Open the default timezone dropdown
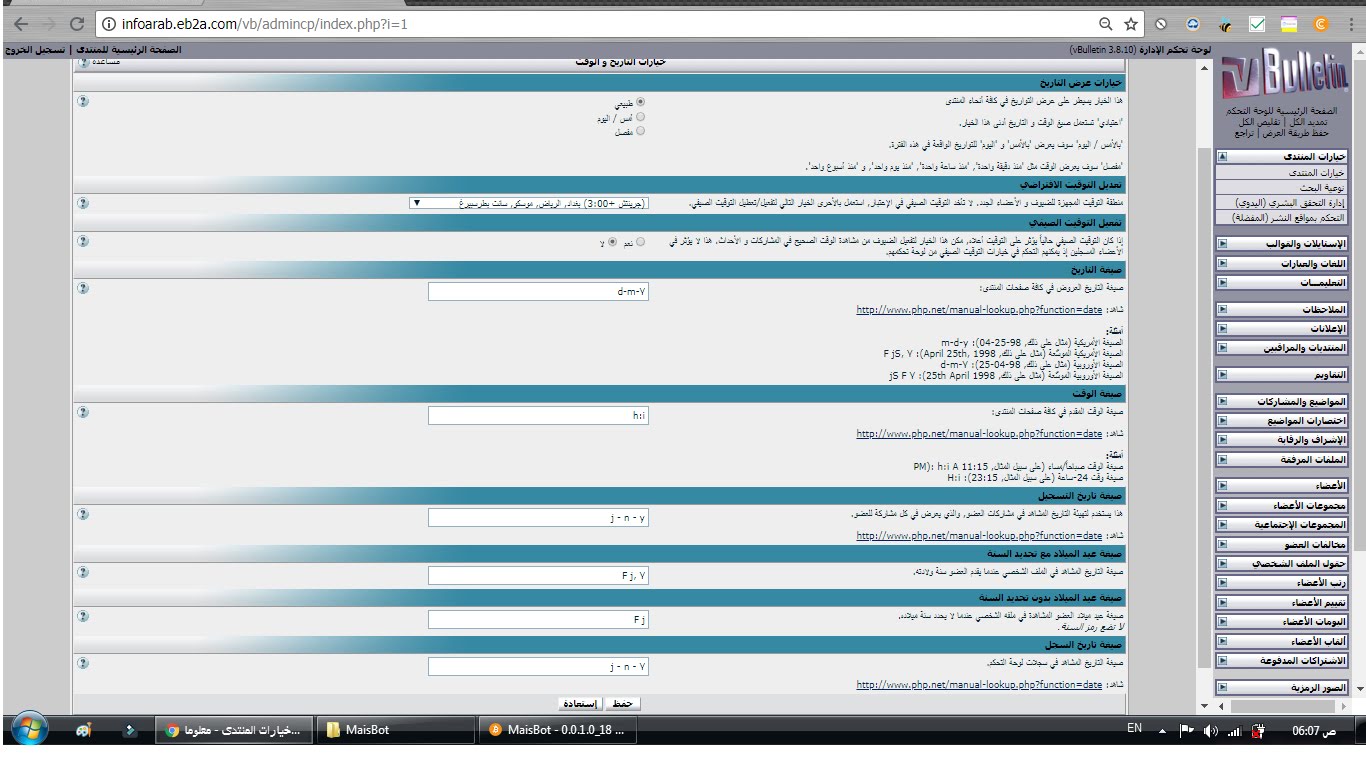This screenshot has height=768, width=1366. click(529, 203)
